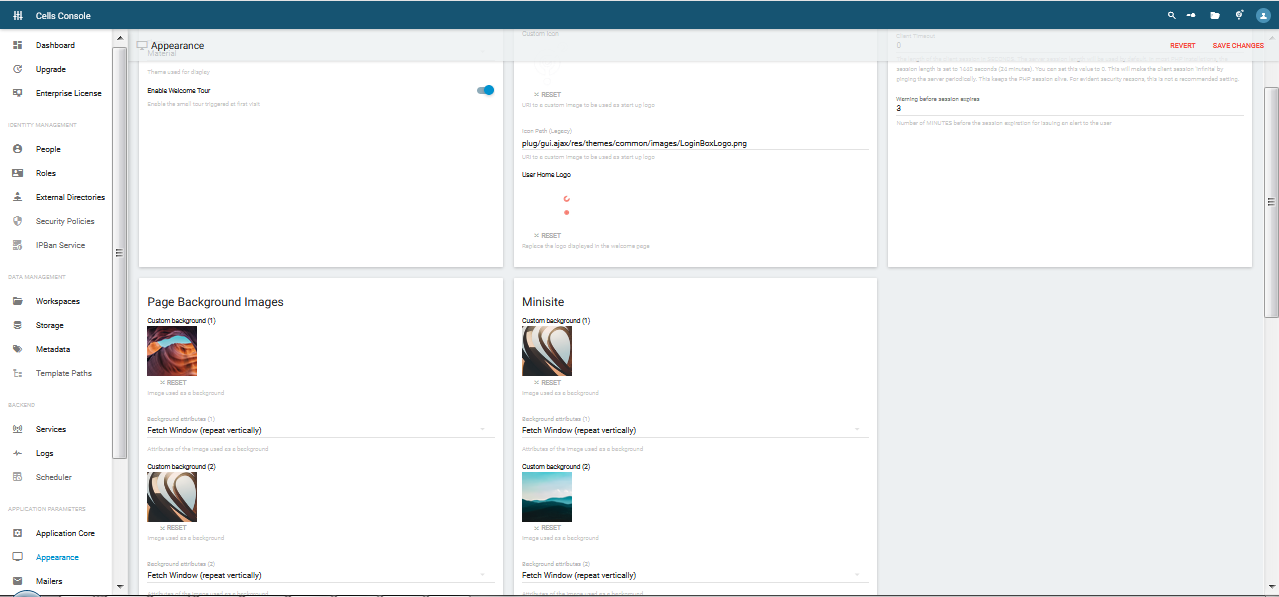
Task: Disable the Enable Welcome Tour switch
Action: (486, 90)
